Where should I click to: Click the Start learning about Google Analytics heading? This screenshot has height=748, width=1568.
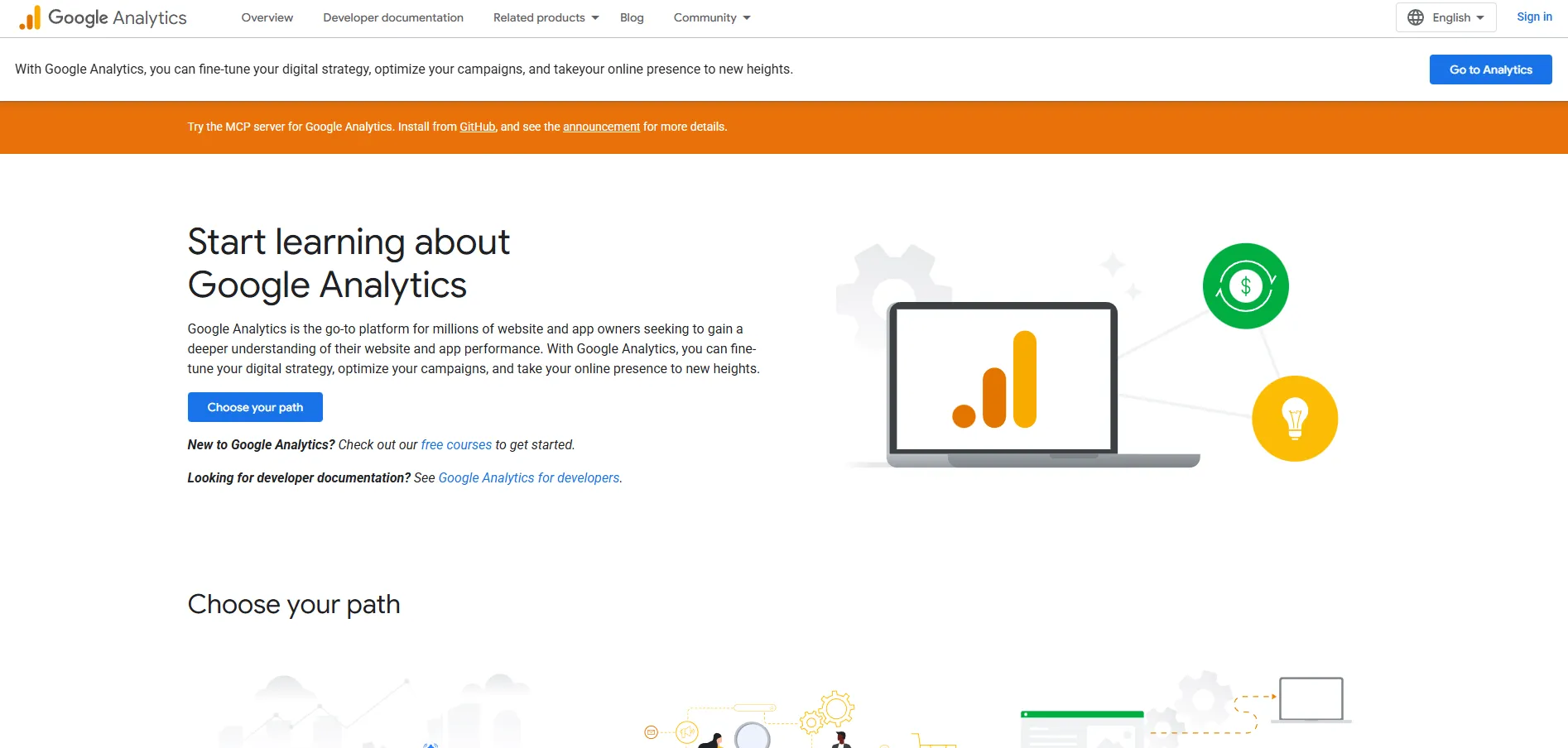pyautogui.click(x=349, y=263)
